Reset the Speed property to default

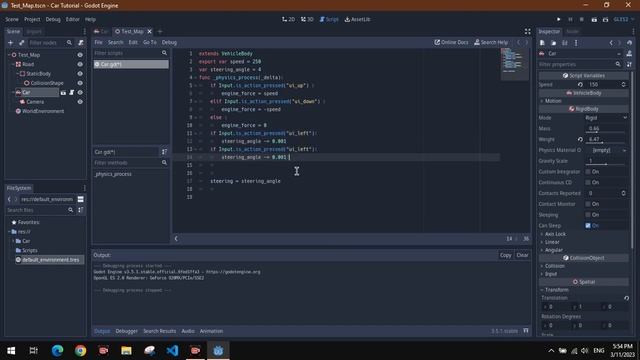pos(580,84)
